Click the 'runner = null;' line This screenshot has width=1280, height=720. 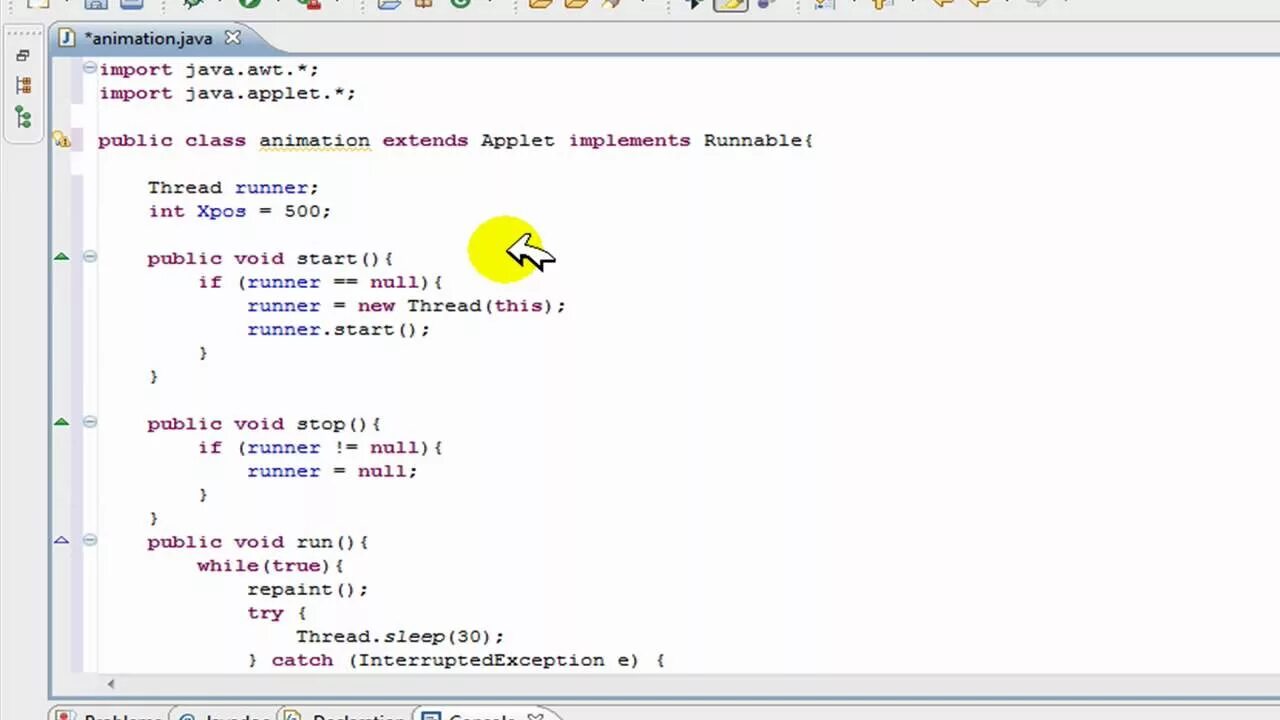pos(332,471)
